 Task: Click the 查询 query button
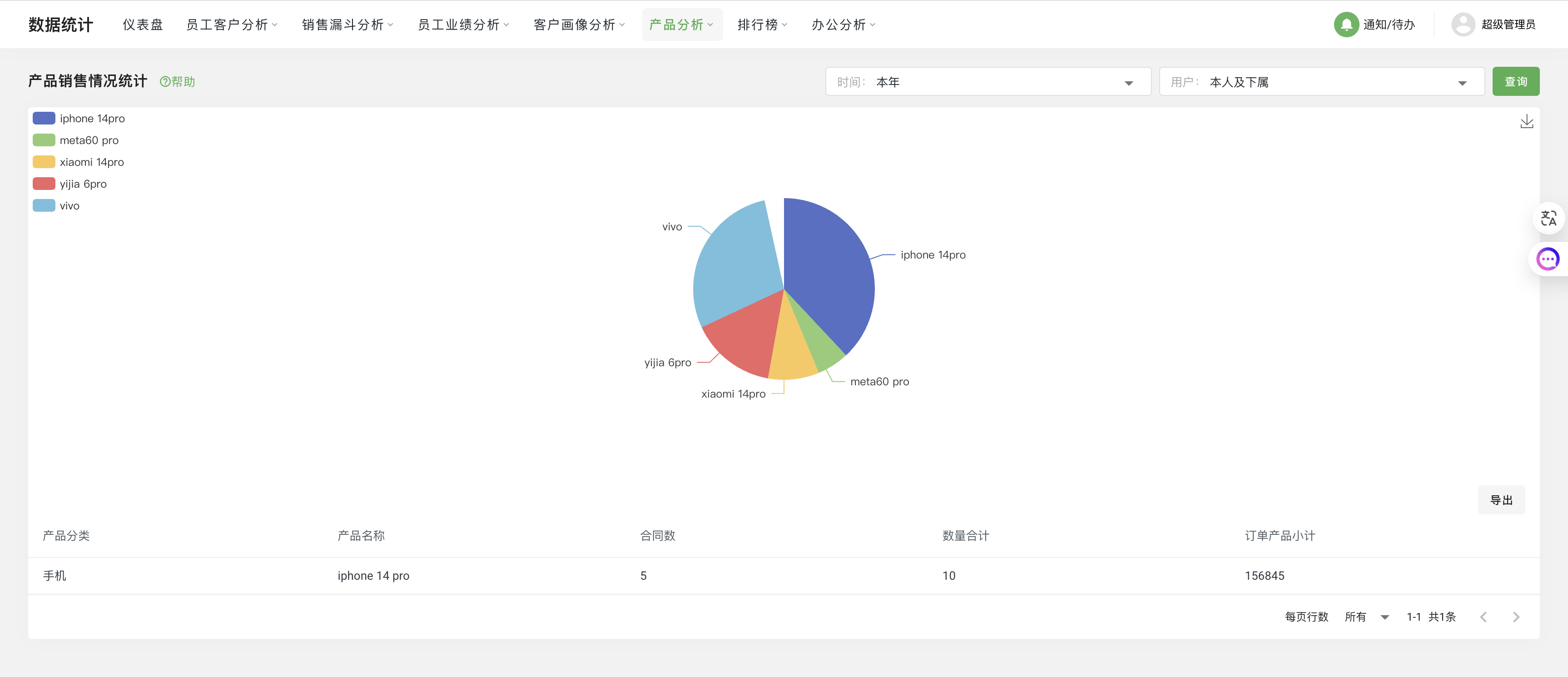[1516, 81]
